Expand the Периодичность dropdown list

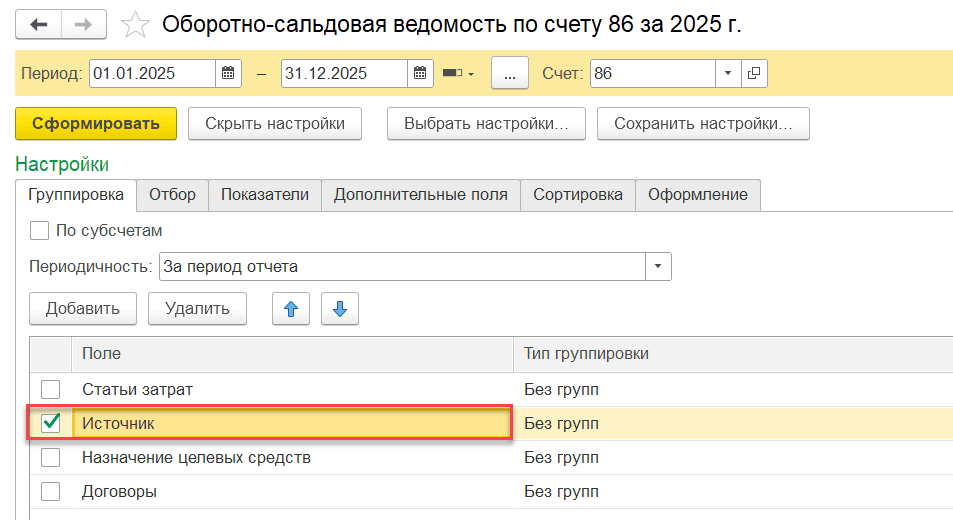tap(658, 267)
